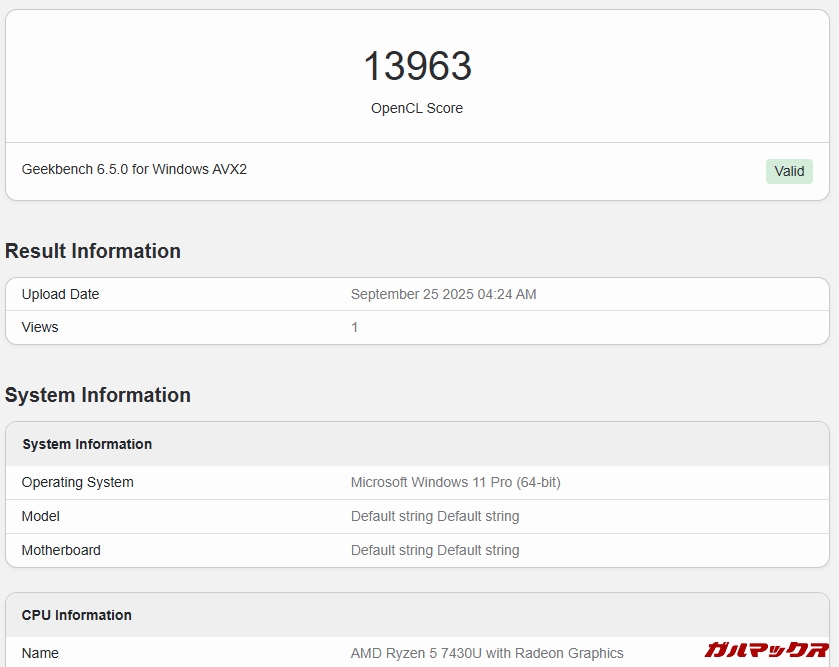
Task: Click the Model row label
Action: click(x=41, y=516)
